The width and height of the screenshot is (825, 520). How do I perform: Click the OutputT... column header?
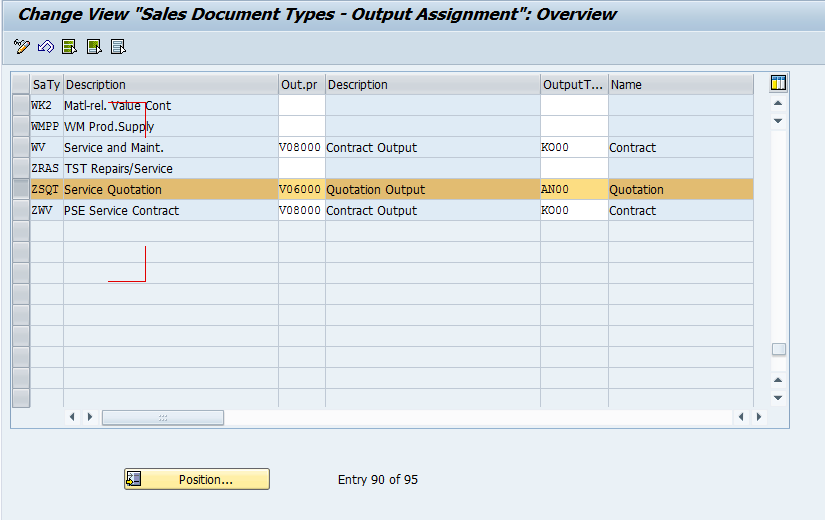(x=574, y=84)
